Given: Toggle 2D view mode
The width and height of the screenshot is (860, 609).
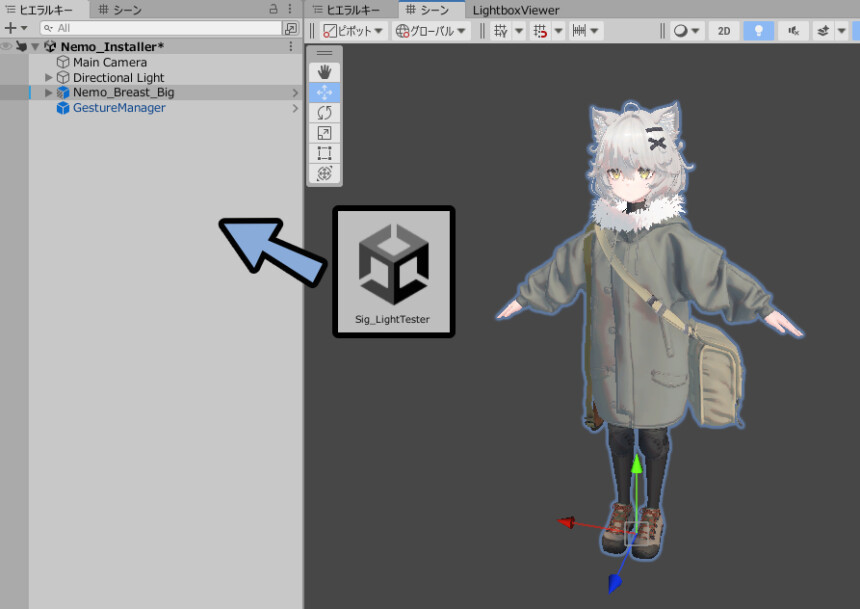Looking at the screenshot, I should [724, 31].
